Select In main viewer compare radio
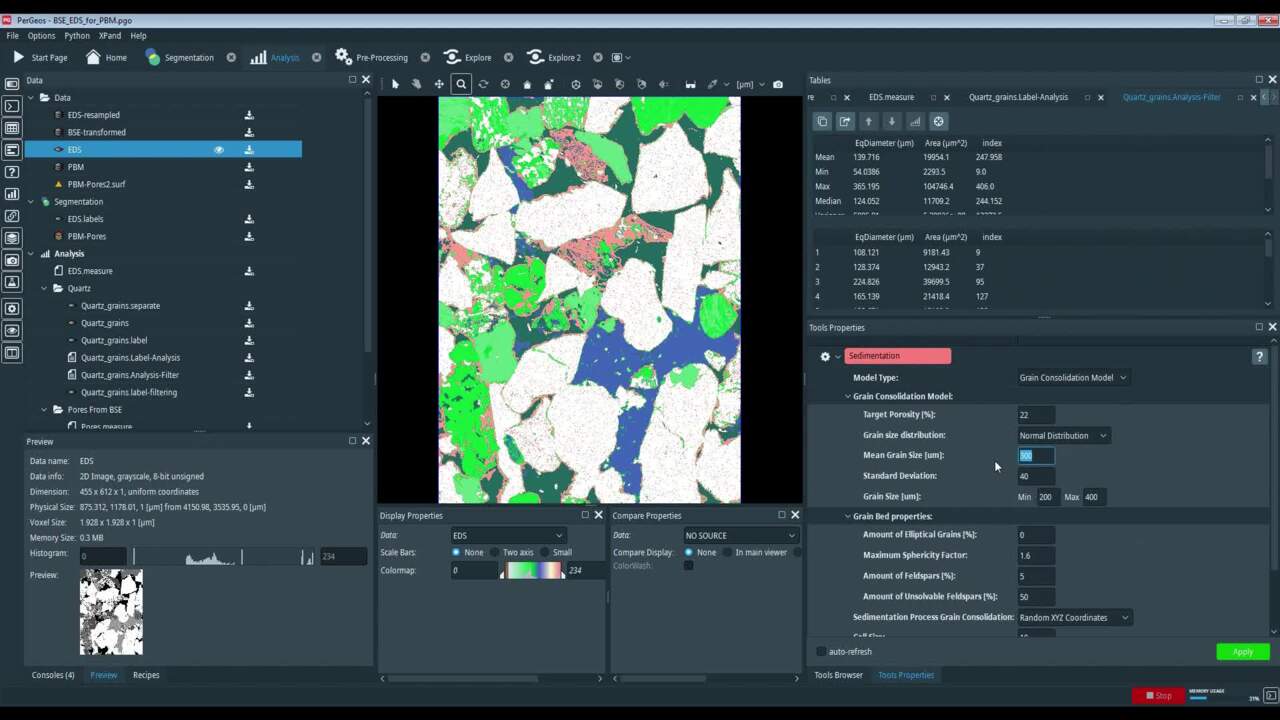This screenshot has height=720, width=1280. [727, 552]
